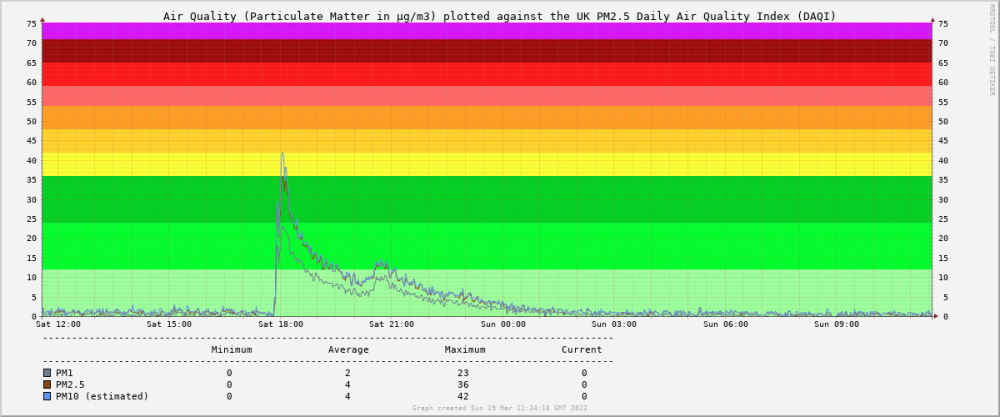Click the dark red DAQI band

tap(487, 51)
